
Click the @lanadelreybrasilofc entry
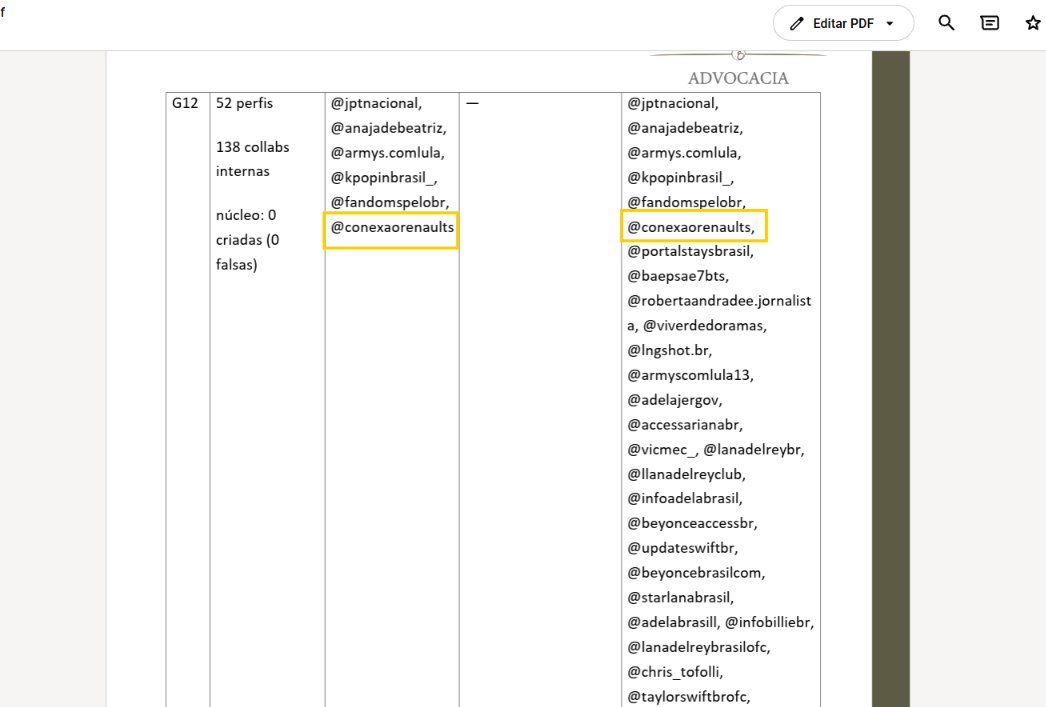click(698, 646)
